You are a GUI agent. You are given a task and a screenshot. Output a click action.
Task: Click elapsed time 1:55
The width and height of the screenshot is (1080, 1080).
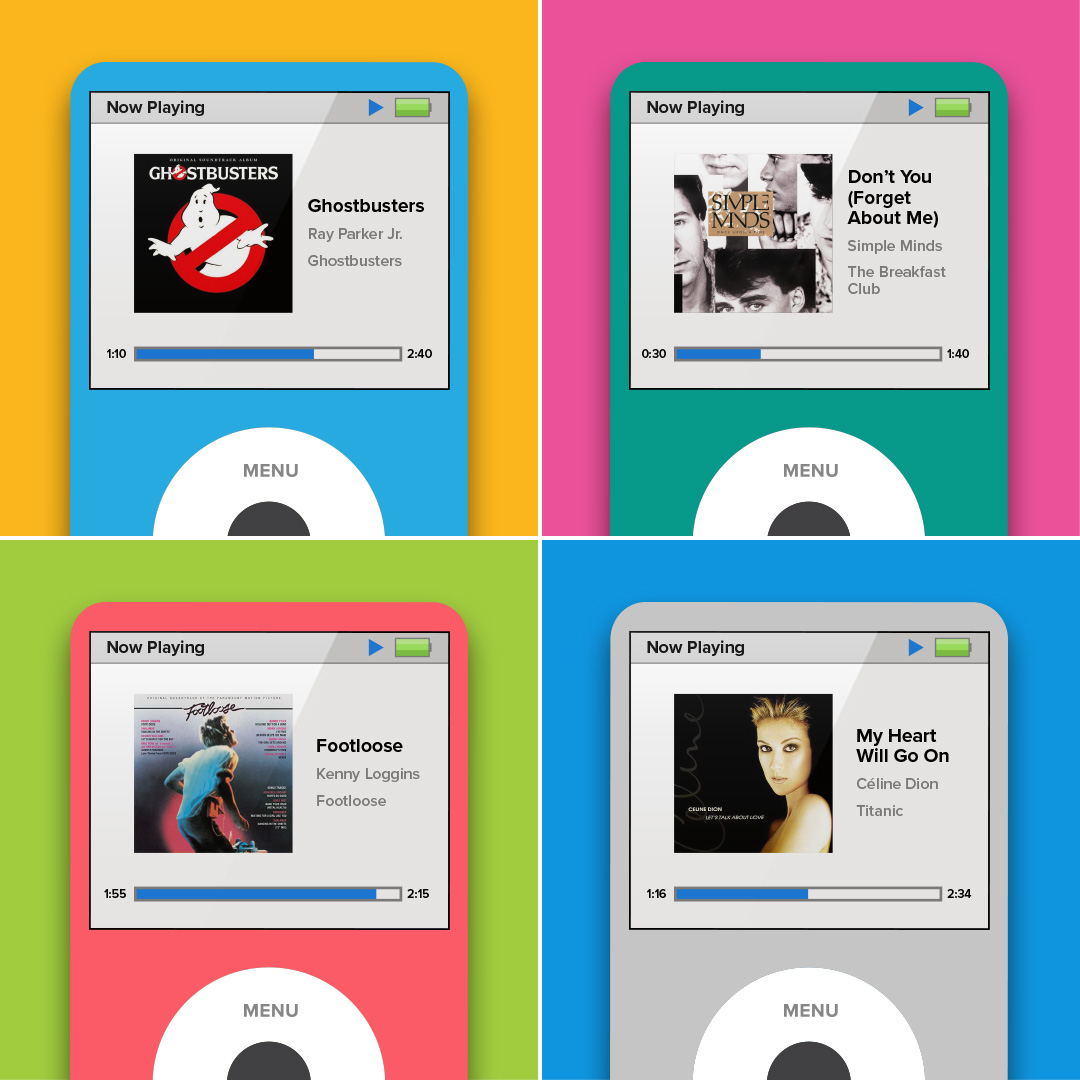(115, 894)
